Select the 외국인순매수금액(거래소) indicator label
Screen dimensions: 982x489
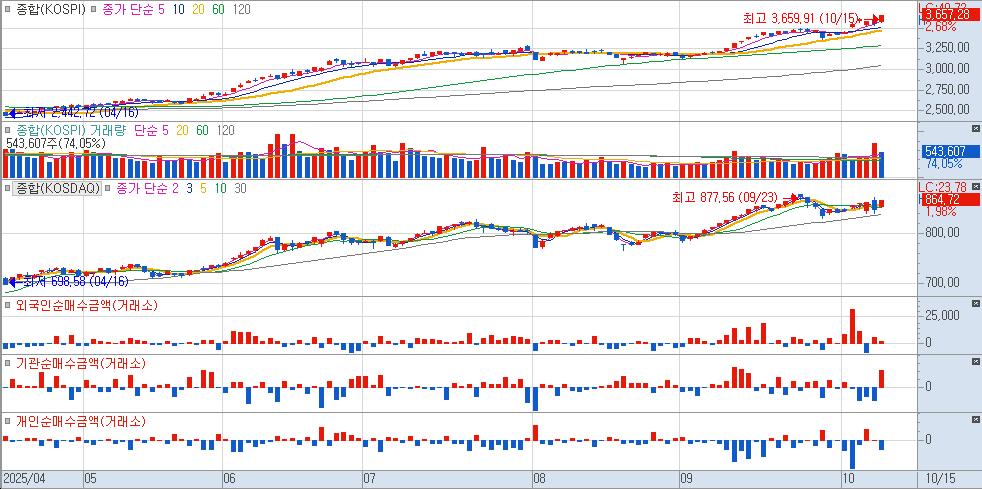pyautogui.click(x=86, y=306)
